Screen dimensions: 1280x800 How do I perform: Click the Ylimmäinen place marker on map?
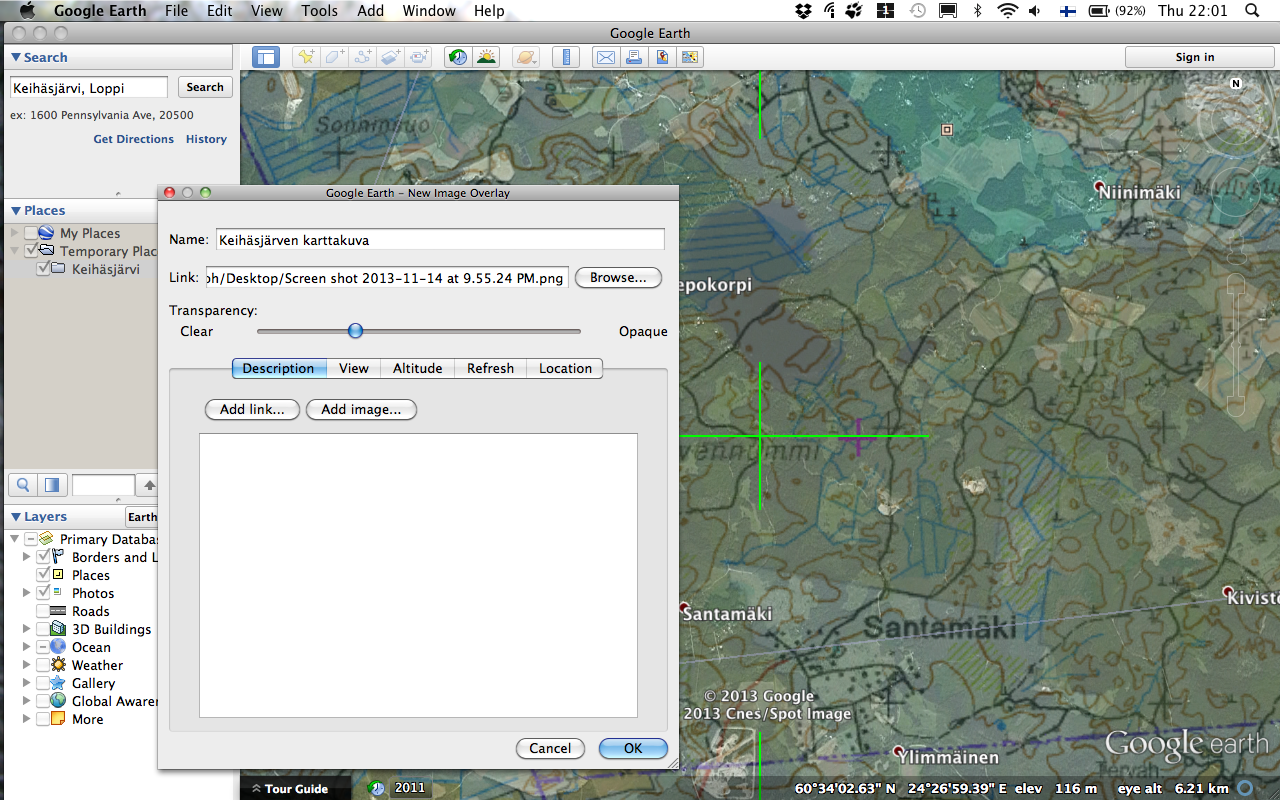point(899,751)
